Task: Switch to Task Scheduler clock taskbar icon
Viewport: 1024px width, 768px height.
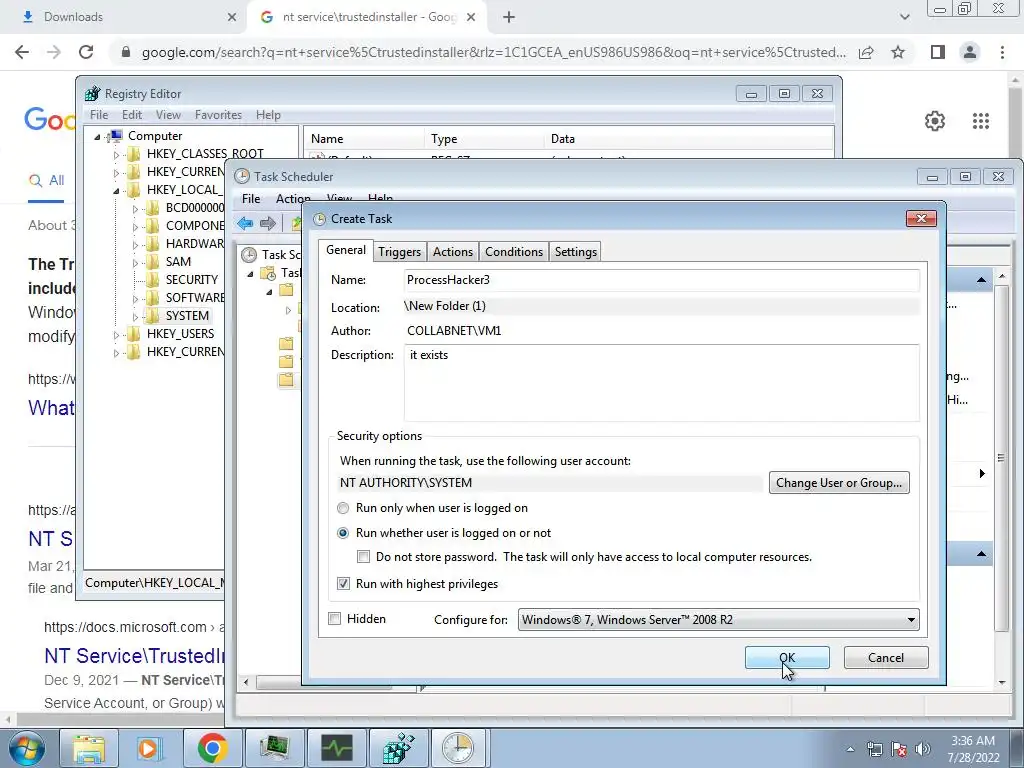Action: tap(460, 748)
